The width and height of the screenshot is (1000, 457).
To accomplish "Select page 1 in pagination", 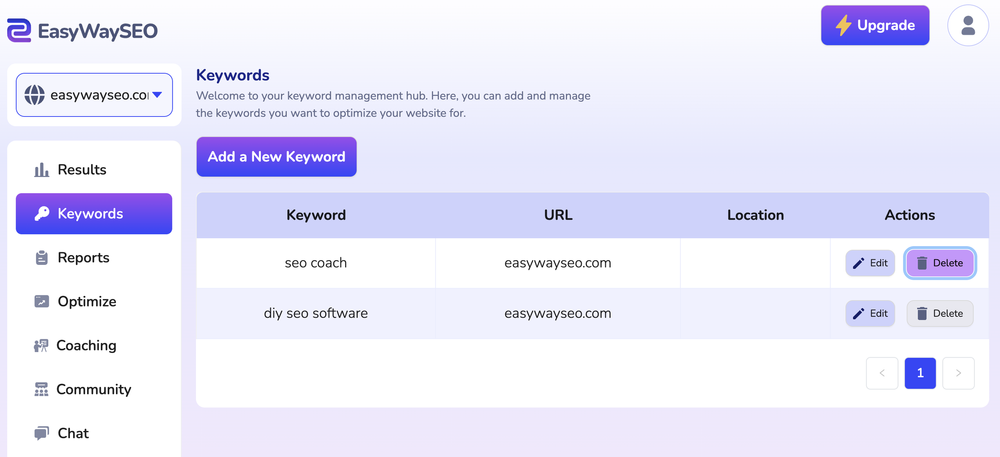I will (920, 374).
